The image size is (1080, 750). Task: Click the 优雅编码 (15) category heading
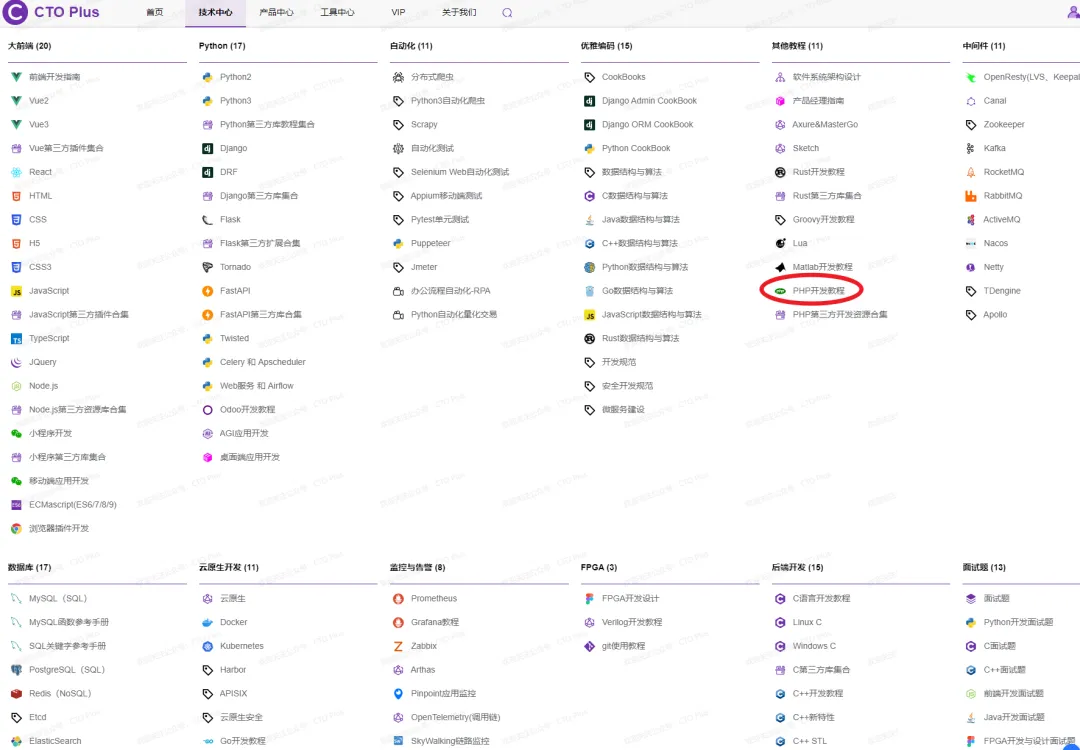[x=606, y=46]
